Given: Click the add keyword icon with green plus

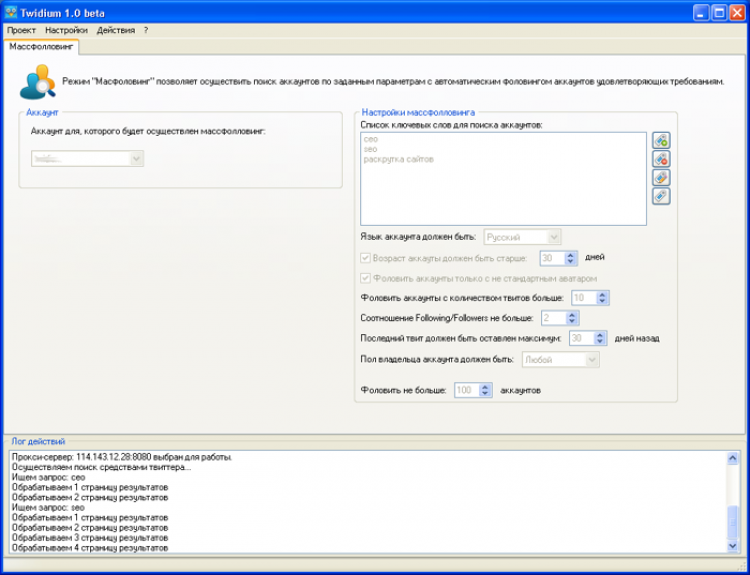Looking at the screenshot, I should [660, 141].
